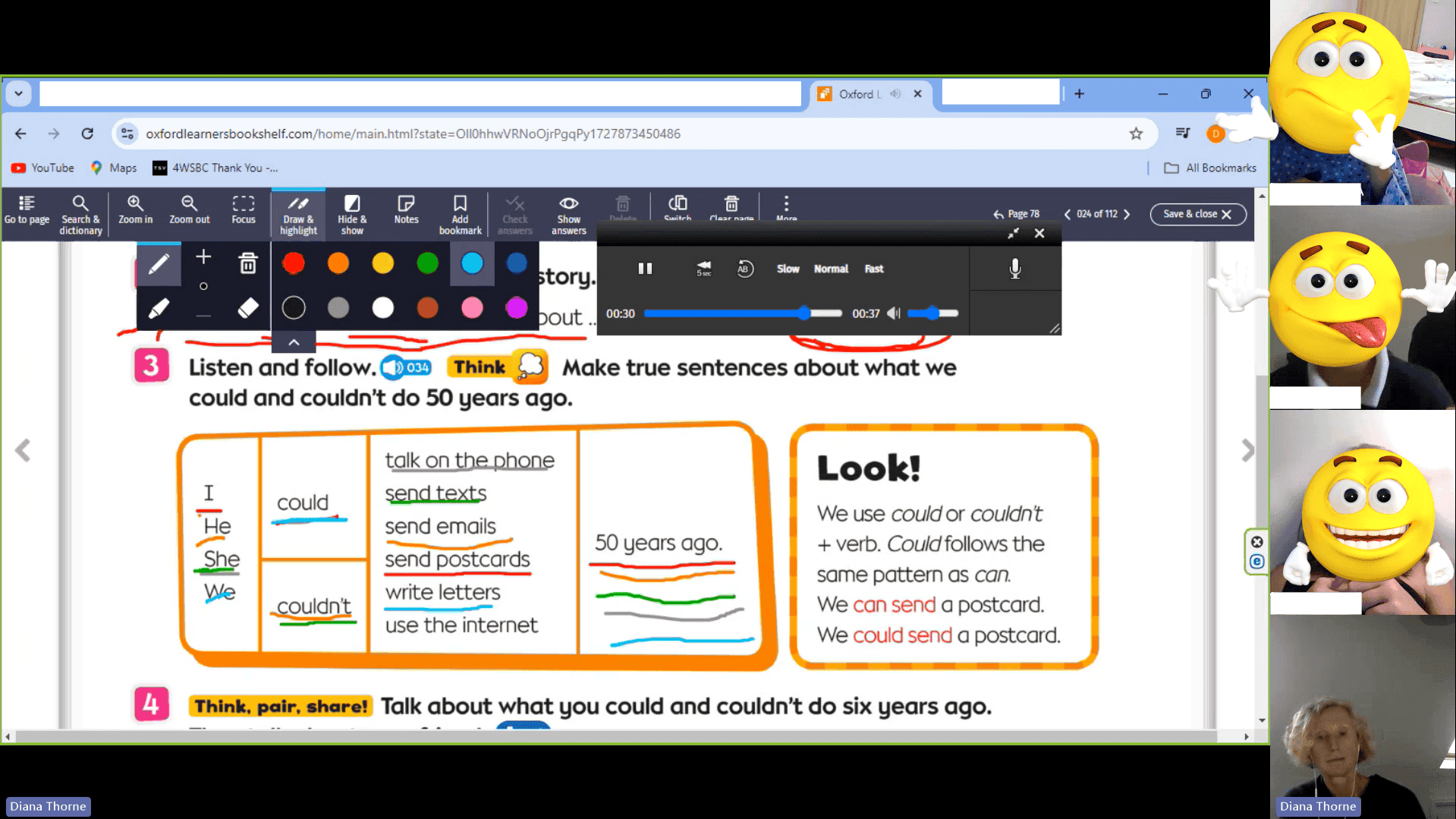This screenshot has height=819, width=1456.
Task: Choose the light blue color swatch
Action: click(x=472, y=263)
